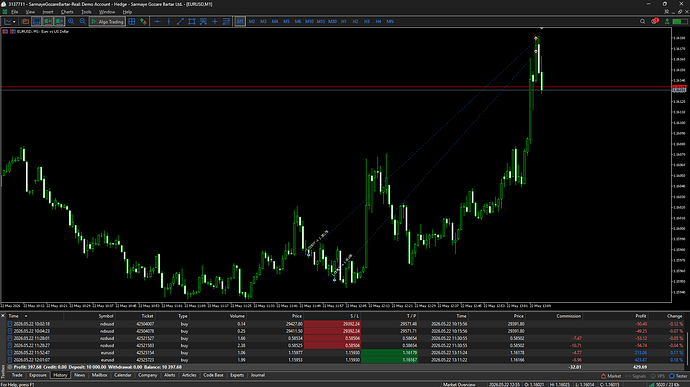Click the Ticket column header
Viewport: 690px width, 387px height.
click(x=147, y=316)
